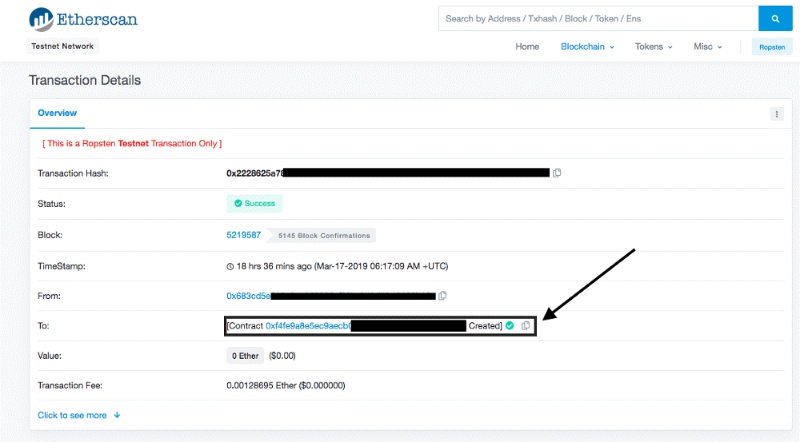Click the green verified checkmark beside Created

510,326
